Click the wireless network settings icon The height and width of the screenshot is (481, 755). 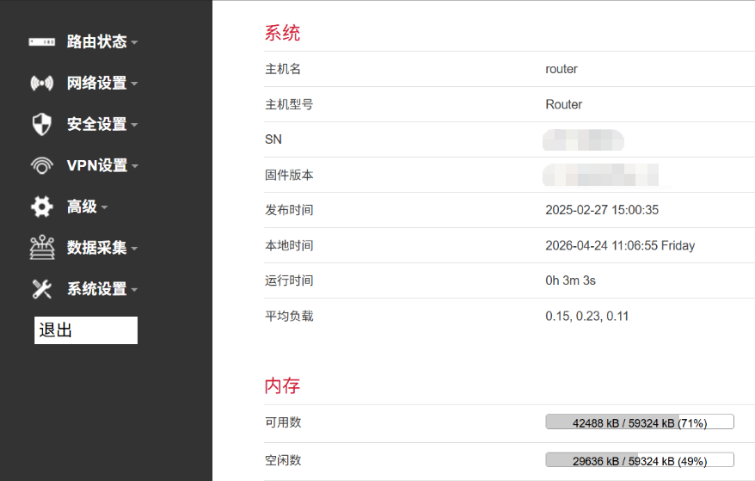pyautogui.click(x=41, y=83)
